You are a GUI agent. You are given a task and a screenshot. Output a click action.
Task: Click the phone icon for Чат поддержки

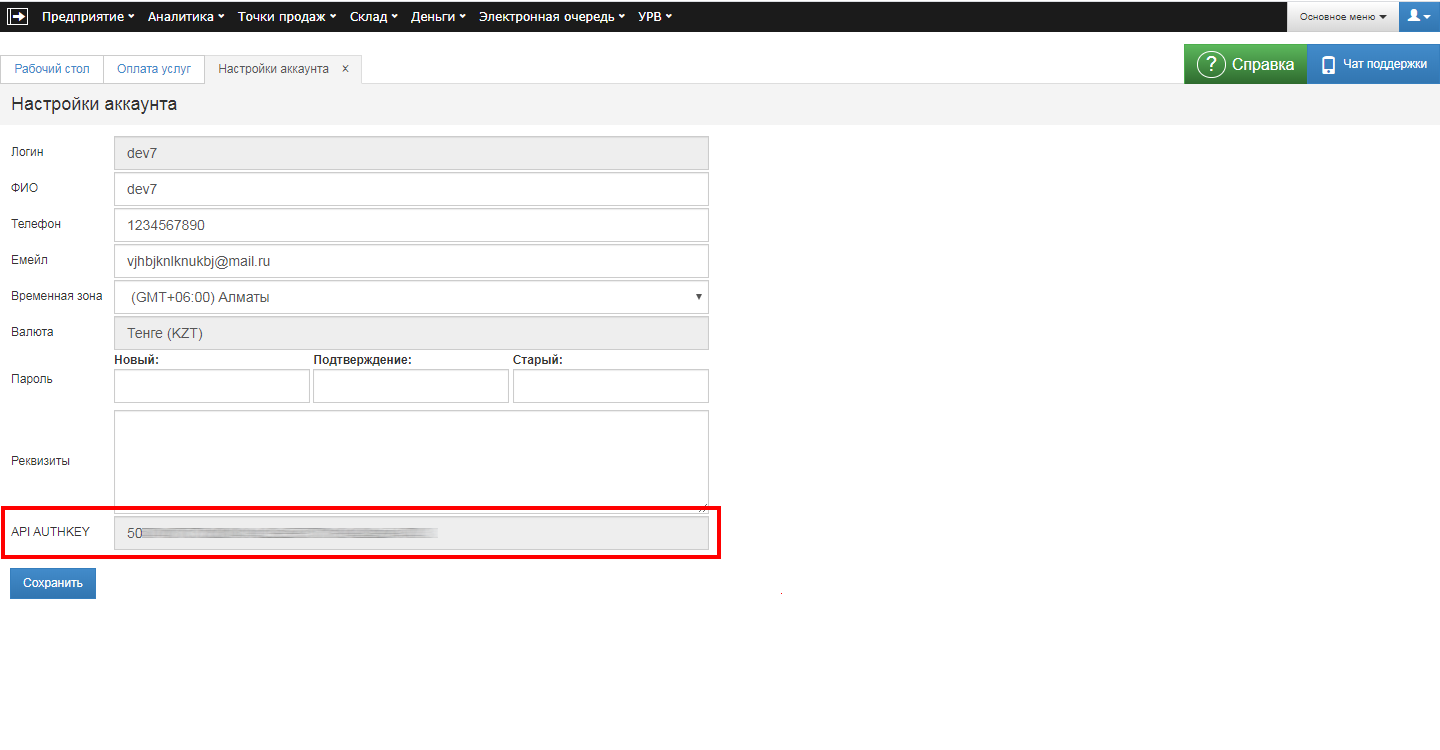click(x=1328, y=65)
